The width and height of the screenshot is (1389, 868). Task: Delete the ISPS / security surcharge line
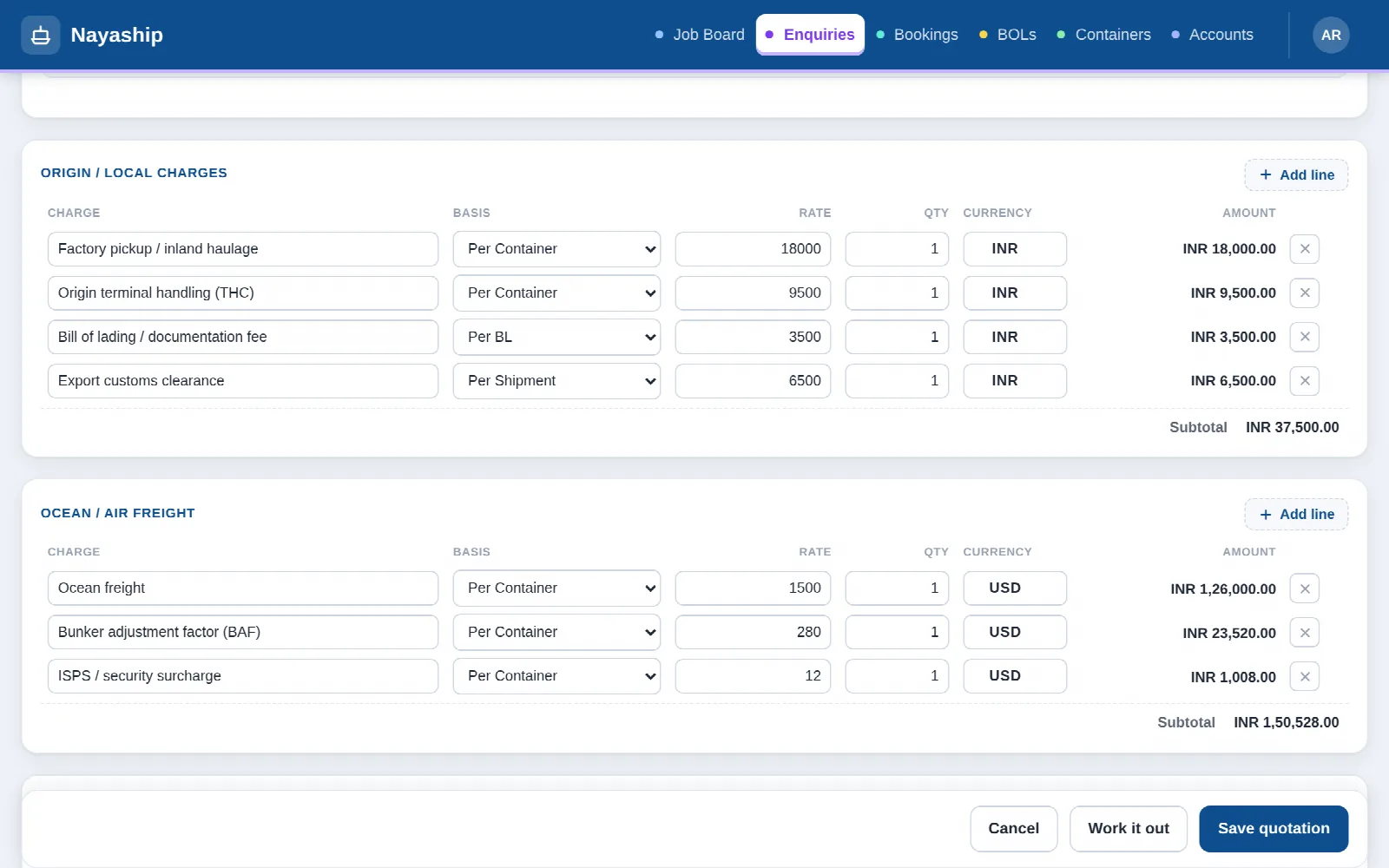[1305, 676]
